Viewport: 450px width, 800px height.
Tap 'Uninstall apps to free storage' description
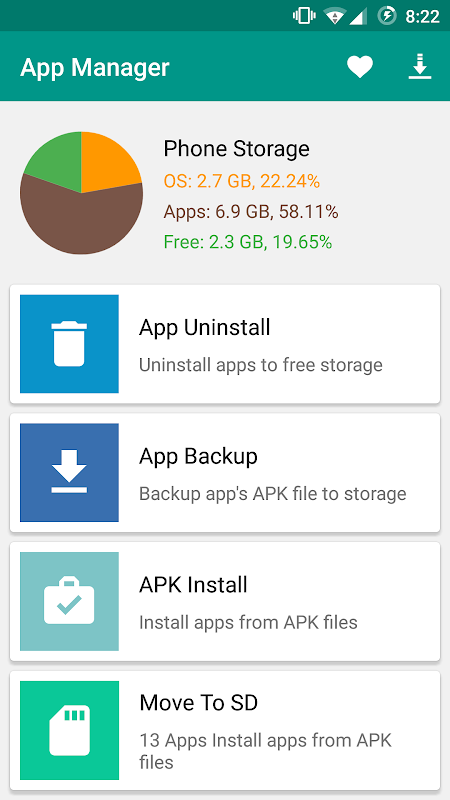point(261,365)
